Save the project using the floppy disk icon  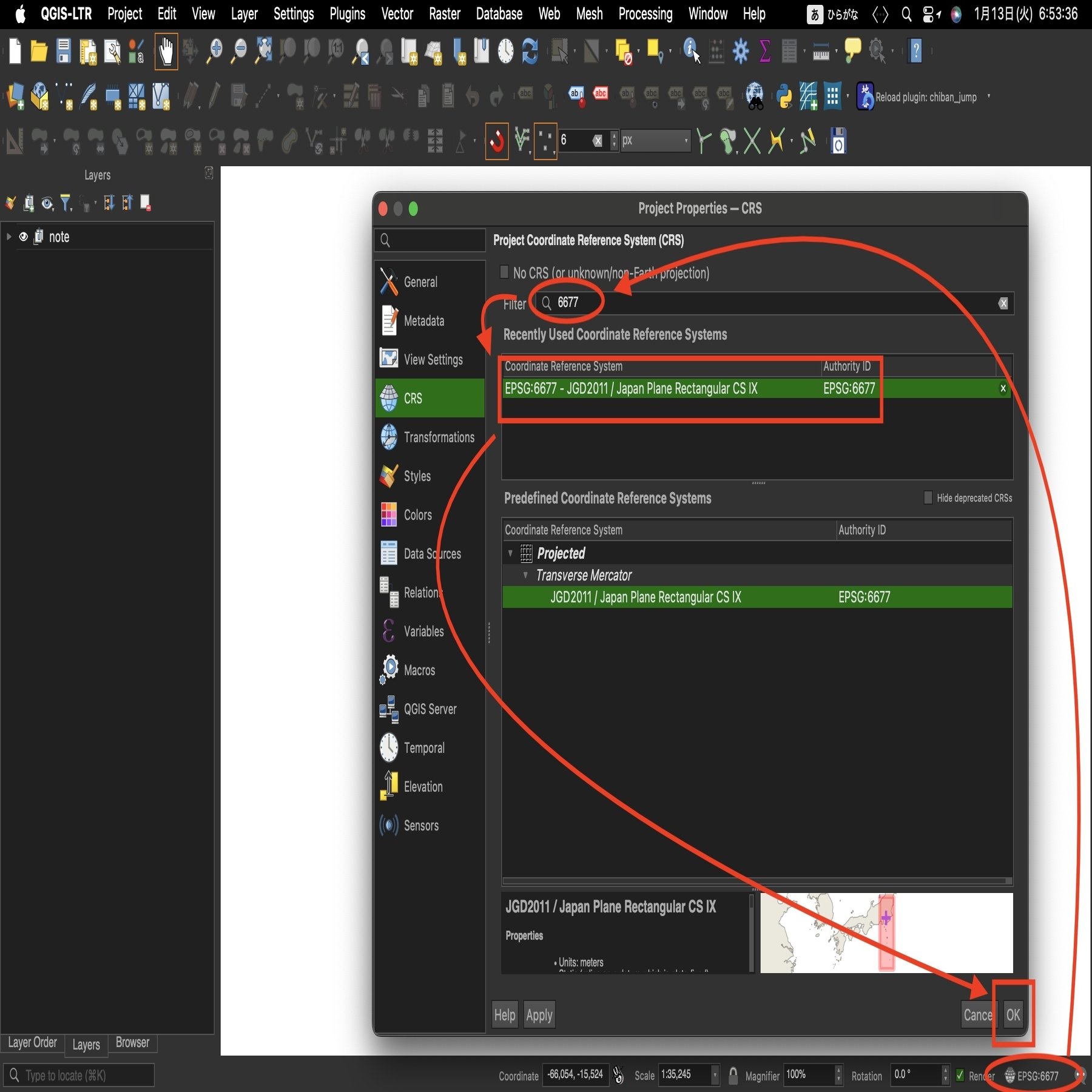pos(63,52)
